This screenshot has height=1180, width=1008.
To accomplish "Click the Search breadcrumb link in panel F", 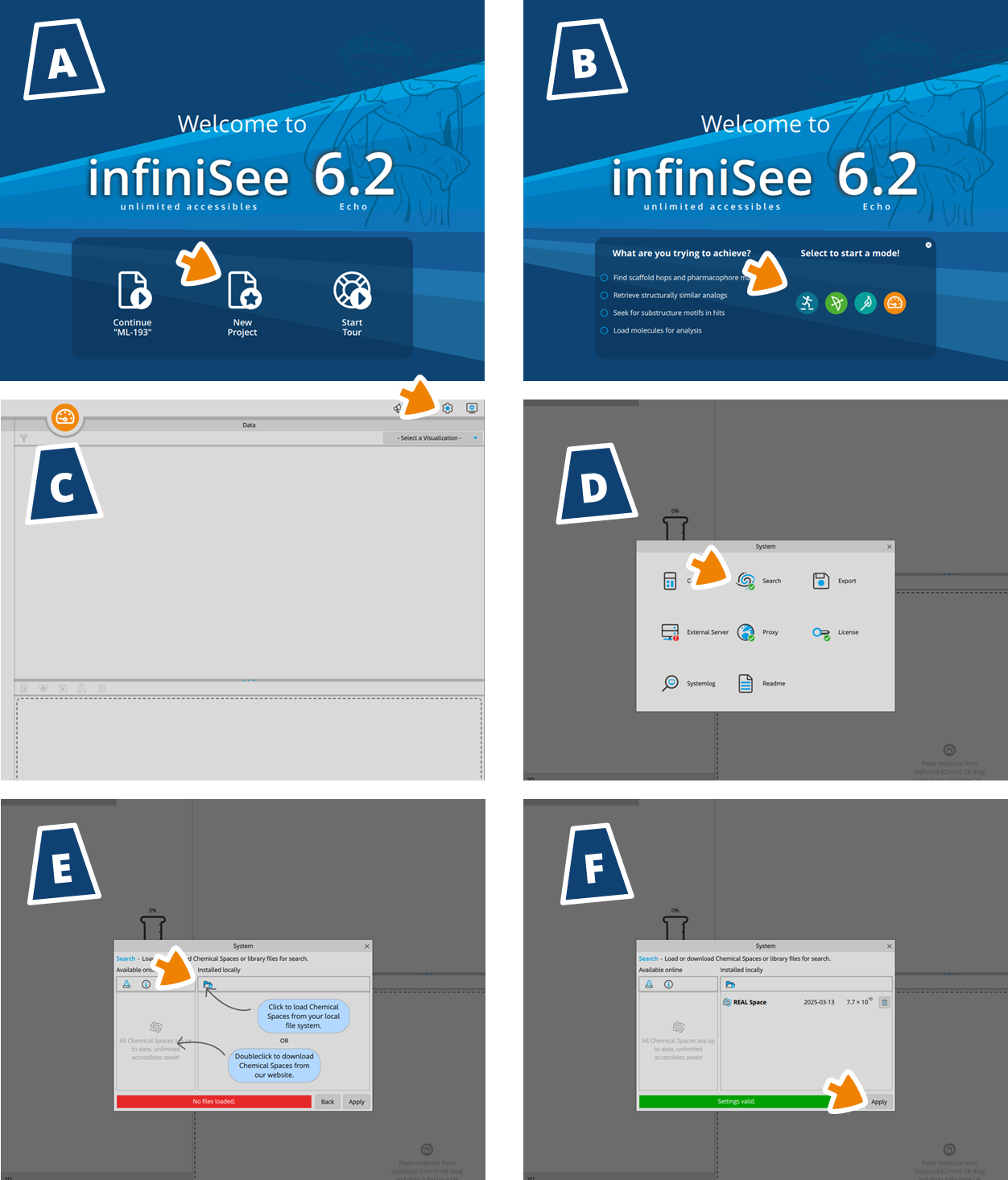I will pyautogui.click(x=648, y=958).
